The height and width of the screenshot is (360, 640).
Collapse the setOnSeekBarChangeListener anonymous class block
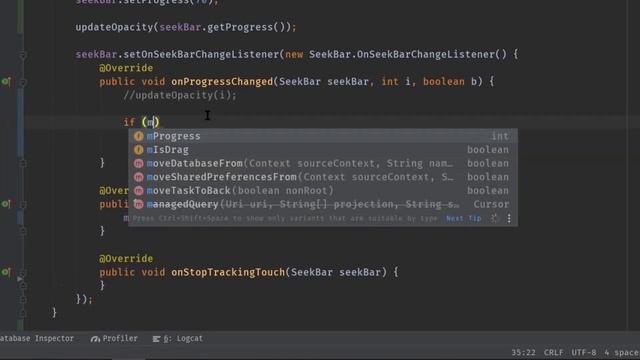(23, 55)
